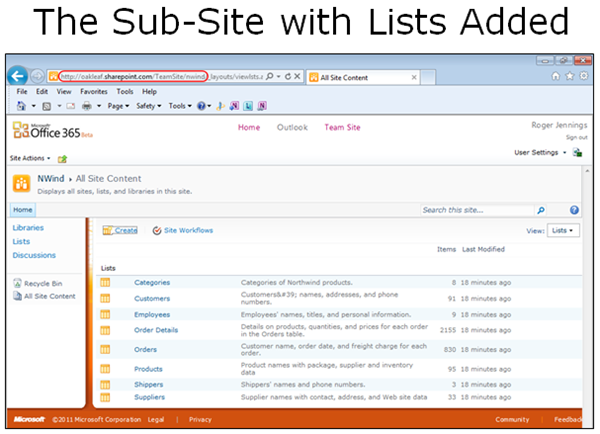Click the Lync toolbar icon

[248, 106]
